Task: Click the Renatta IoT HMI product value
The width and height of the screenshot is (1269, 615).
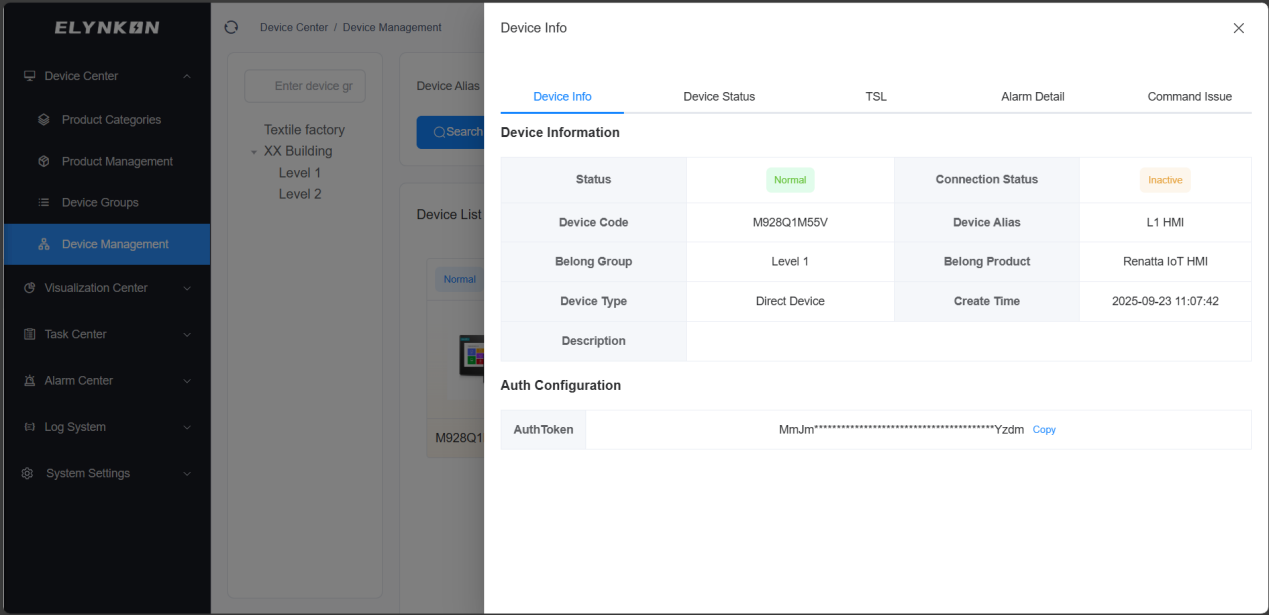Action: [x=1165, y=261]
